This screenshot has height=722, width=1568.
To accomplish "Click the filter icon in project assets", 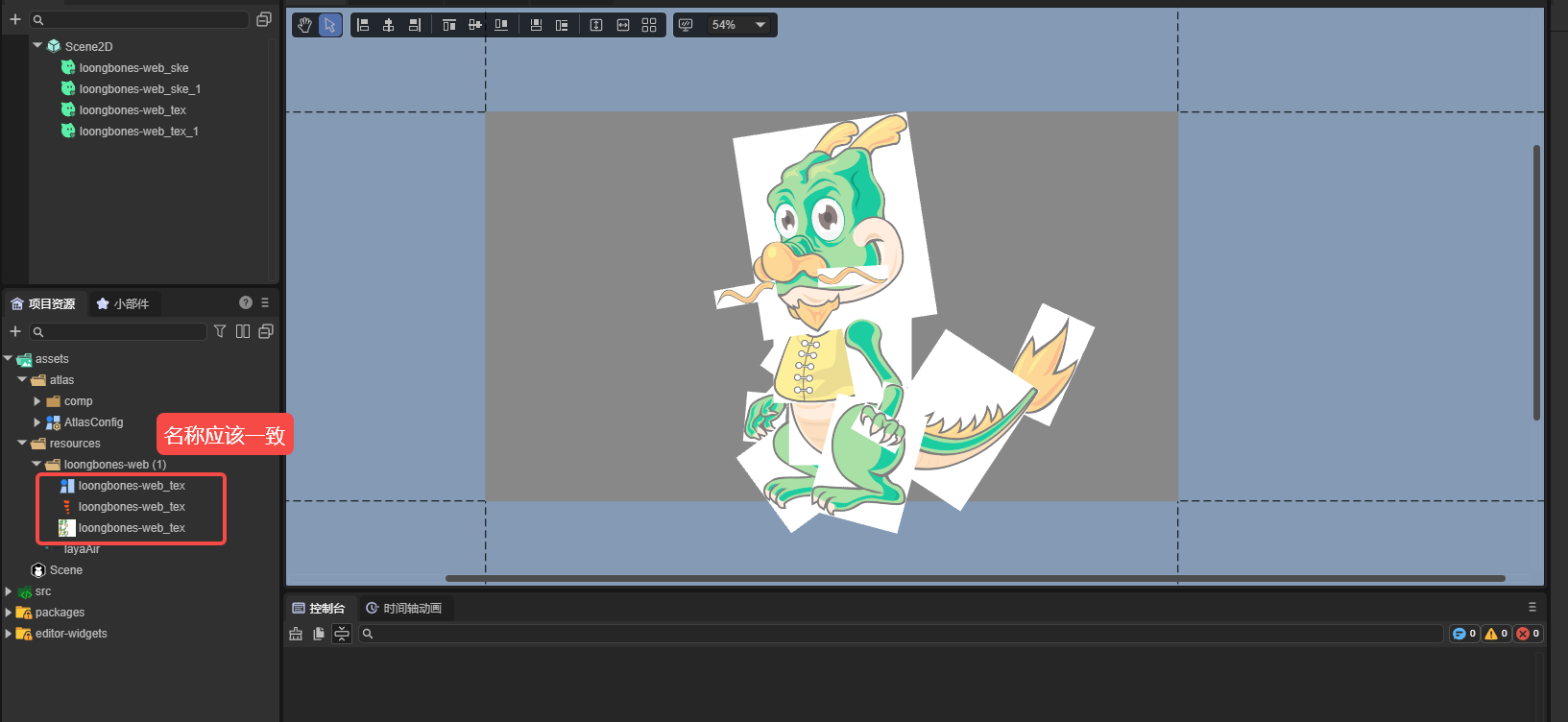I will pos(220,331).
